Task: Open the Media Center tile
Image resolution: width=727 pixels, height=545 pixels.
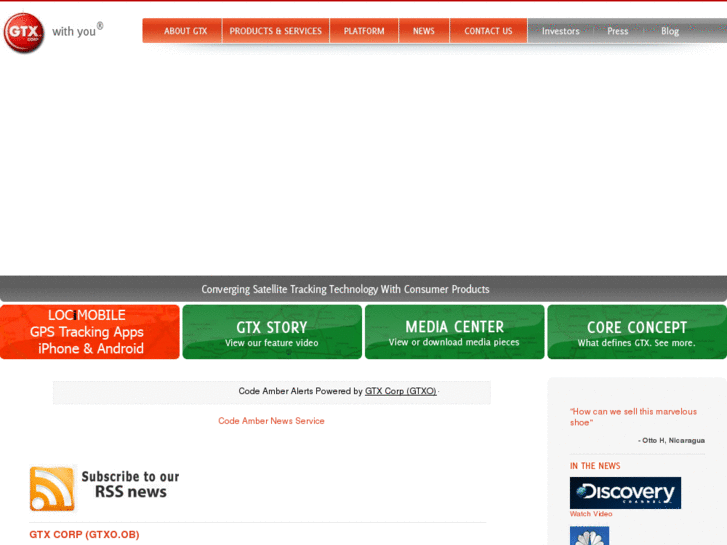Action: tap(454, 332)
